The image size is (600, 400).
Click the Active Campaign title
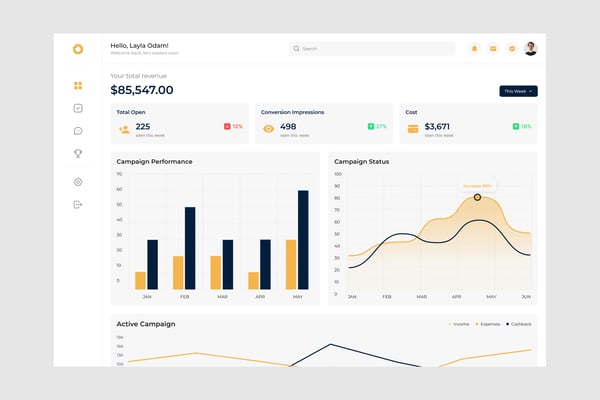146,324
